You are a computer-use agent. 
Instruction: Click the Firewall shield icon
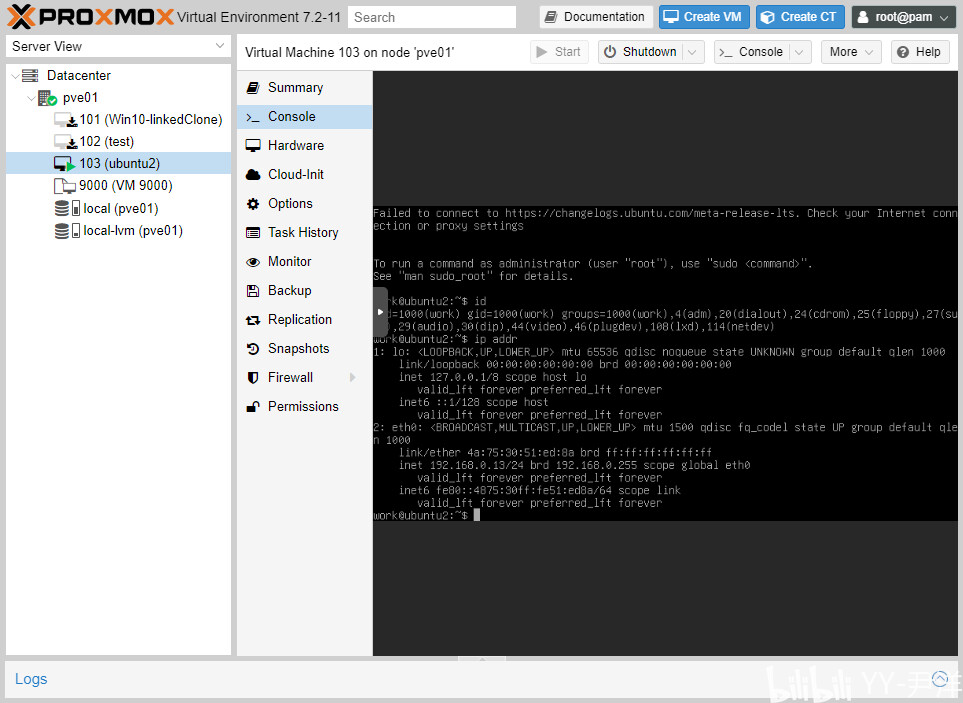[252, 378]
